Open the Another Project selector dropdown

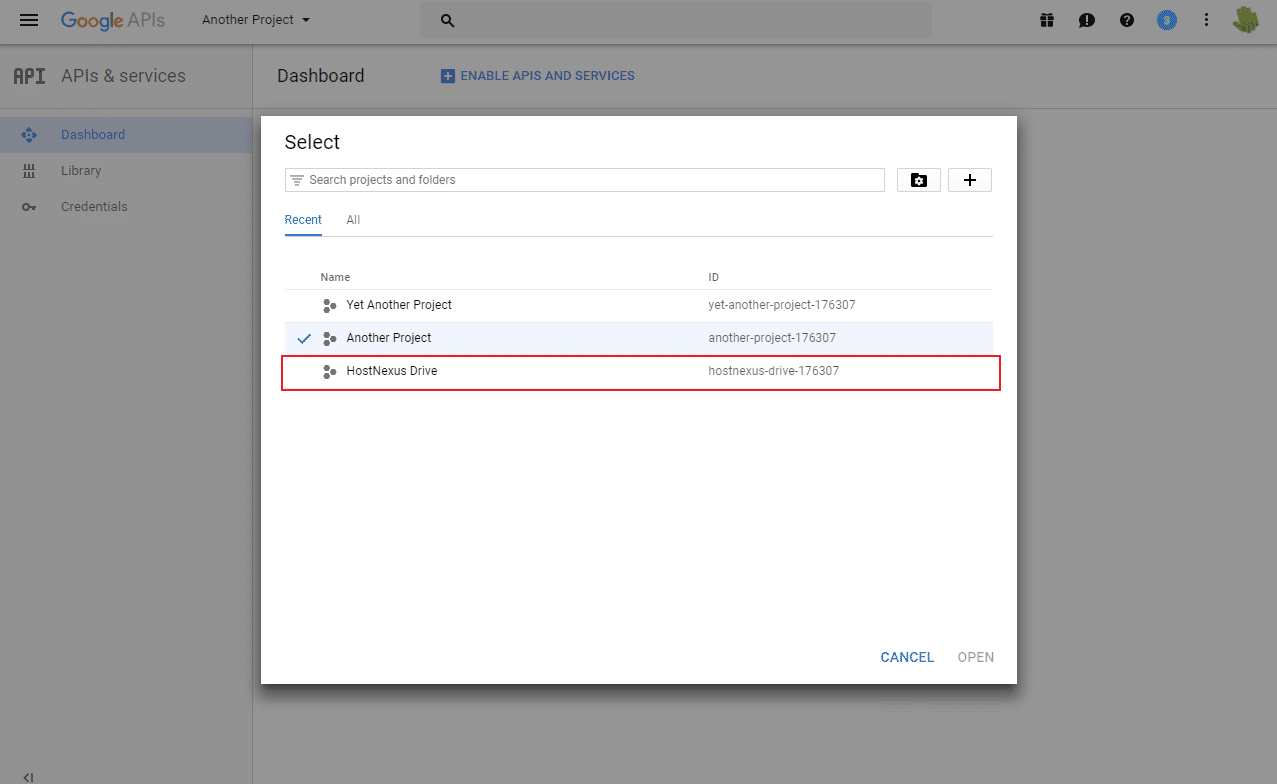(256, 20)
